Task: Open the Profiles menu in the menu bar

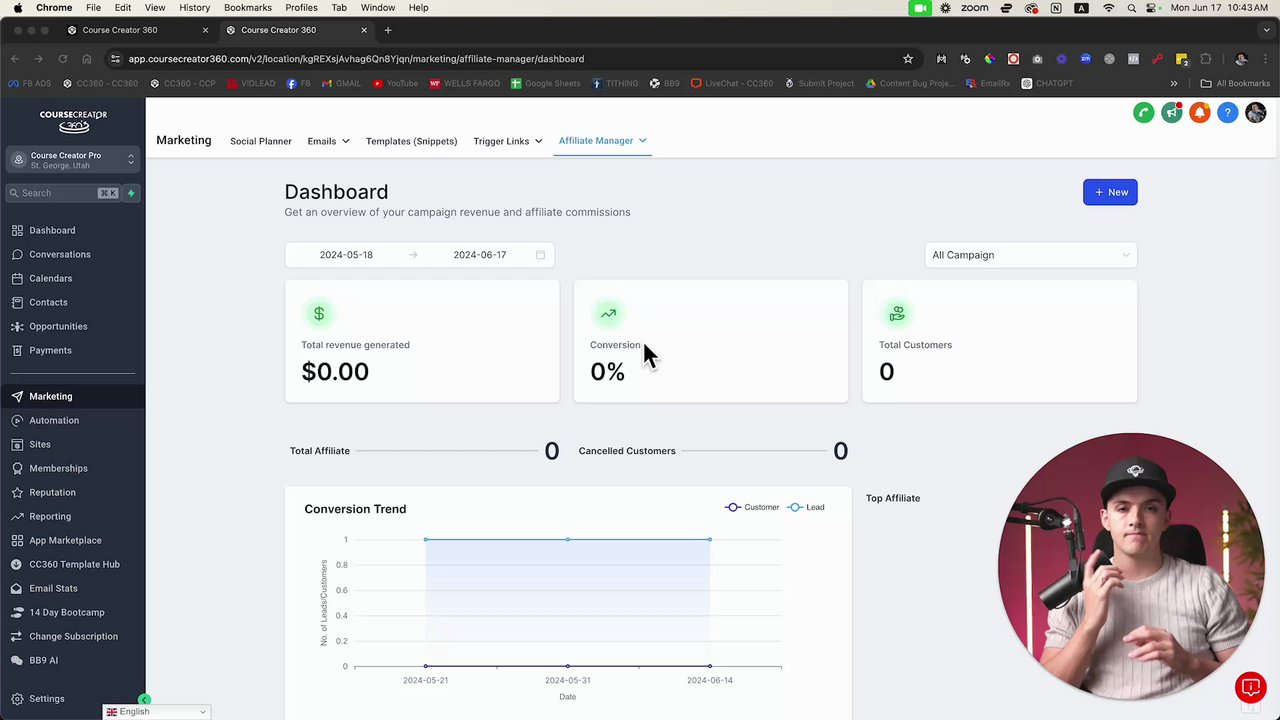Action: 301,8
